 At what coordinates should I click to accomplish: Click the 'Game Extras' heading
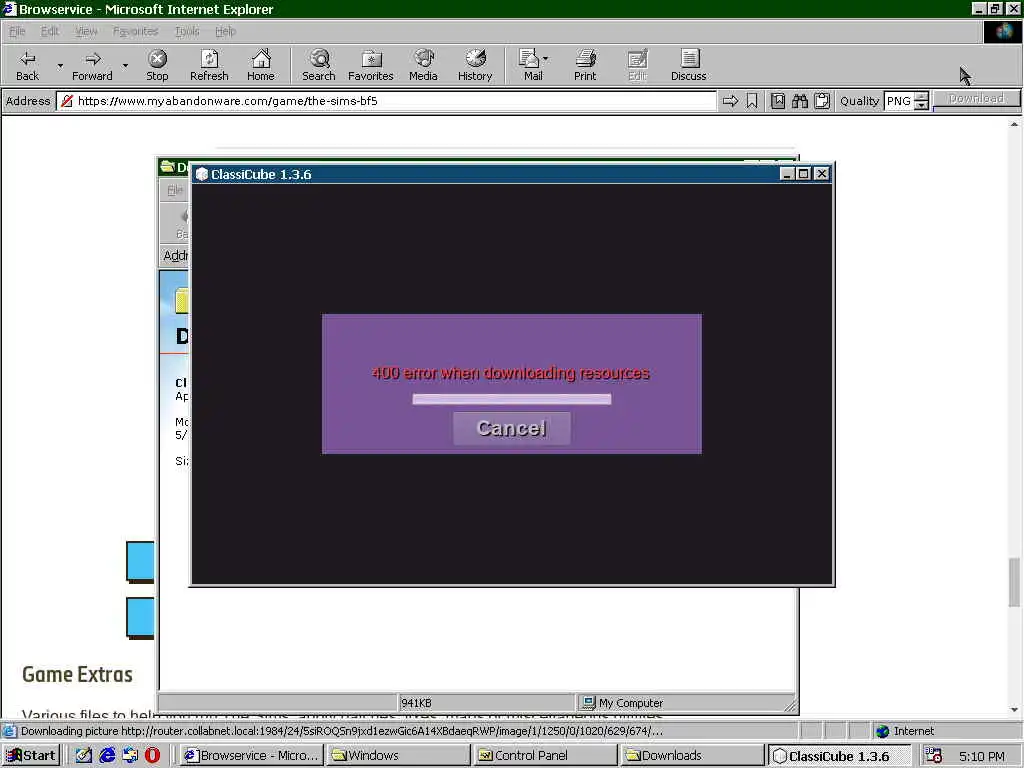pos(77,674)
